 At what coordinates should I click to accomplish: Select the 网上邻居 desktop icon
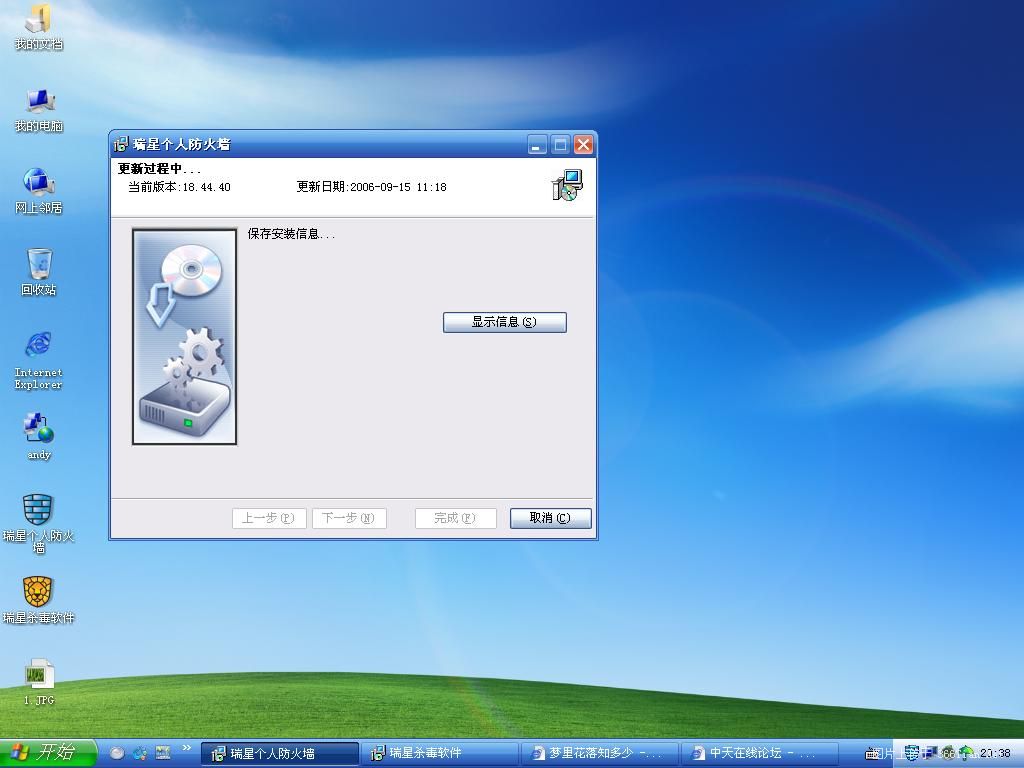coord(39,191)
